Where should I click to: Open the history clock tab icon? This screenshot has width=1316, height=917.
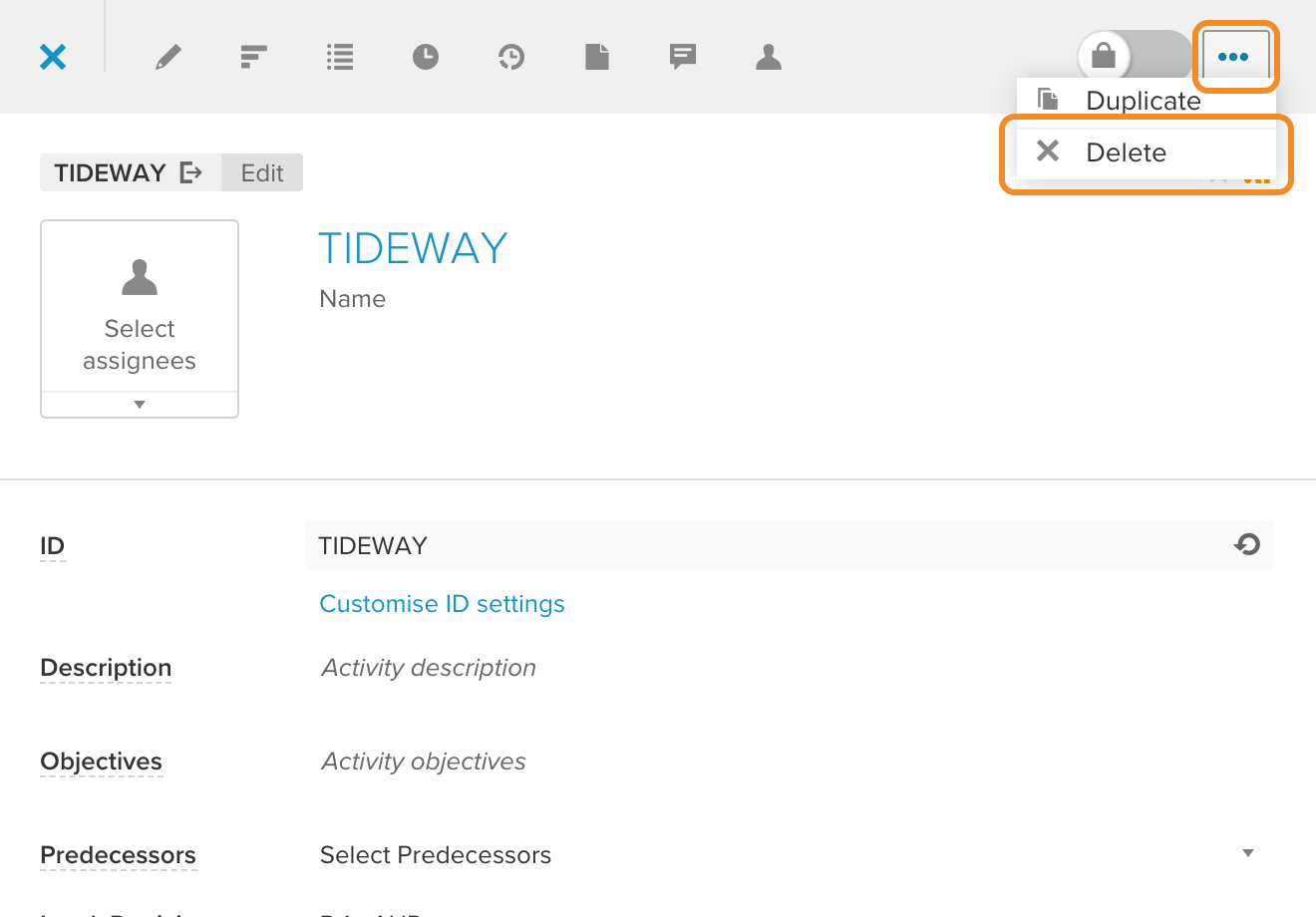511,57
